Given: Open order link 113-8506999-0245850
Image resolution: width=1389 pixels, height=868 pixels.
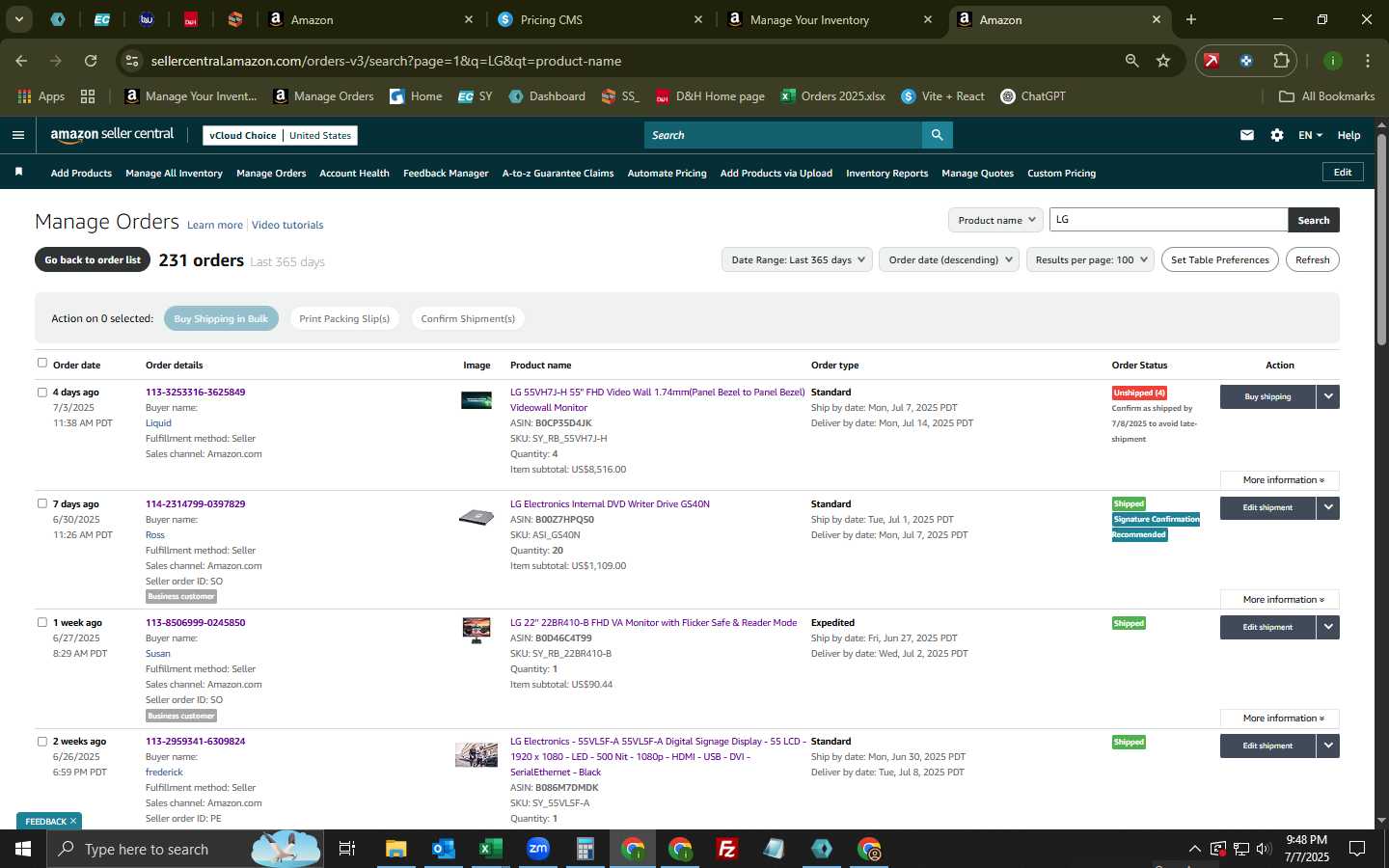Looking at the screenshot, I should (195, 622).
